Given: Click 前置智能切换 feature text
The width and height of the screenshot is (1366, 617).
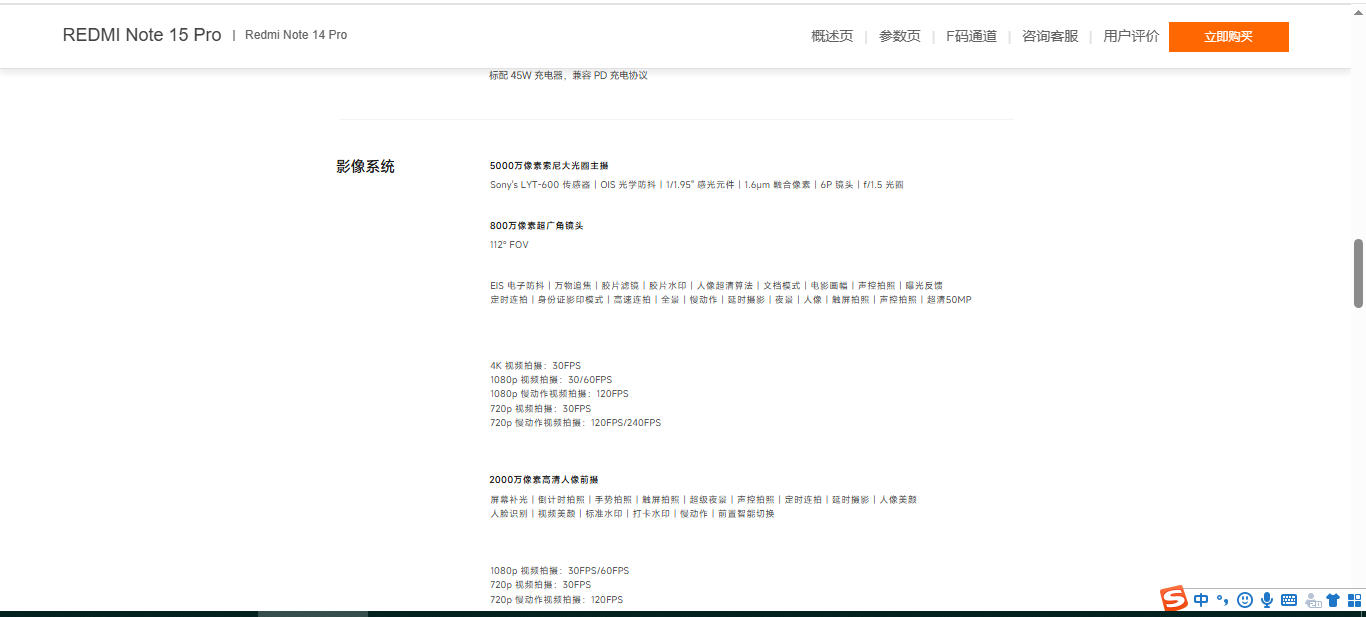Looking at the screenshot, I should pyautogui.click(x=745, y=514).
